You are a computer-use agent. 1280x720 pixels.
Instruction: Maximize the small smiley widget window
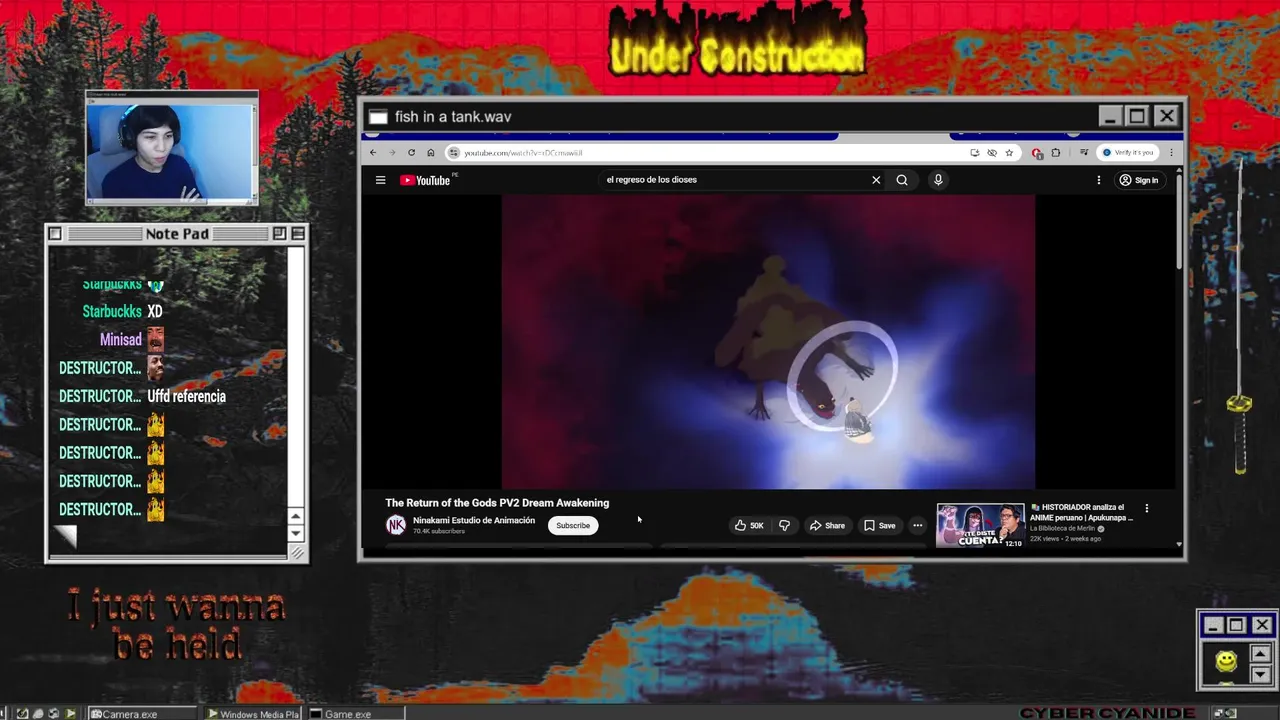[1237, 625]
